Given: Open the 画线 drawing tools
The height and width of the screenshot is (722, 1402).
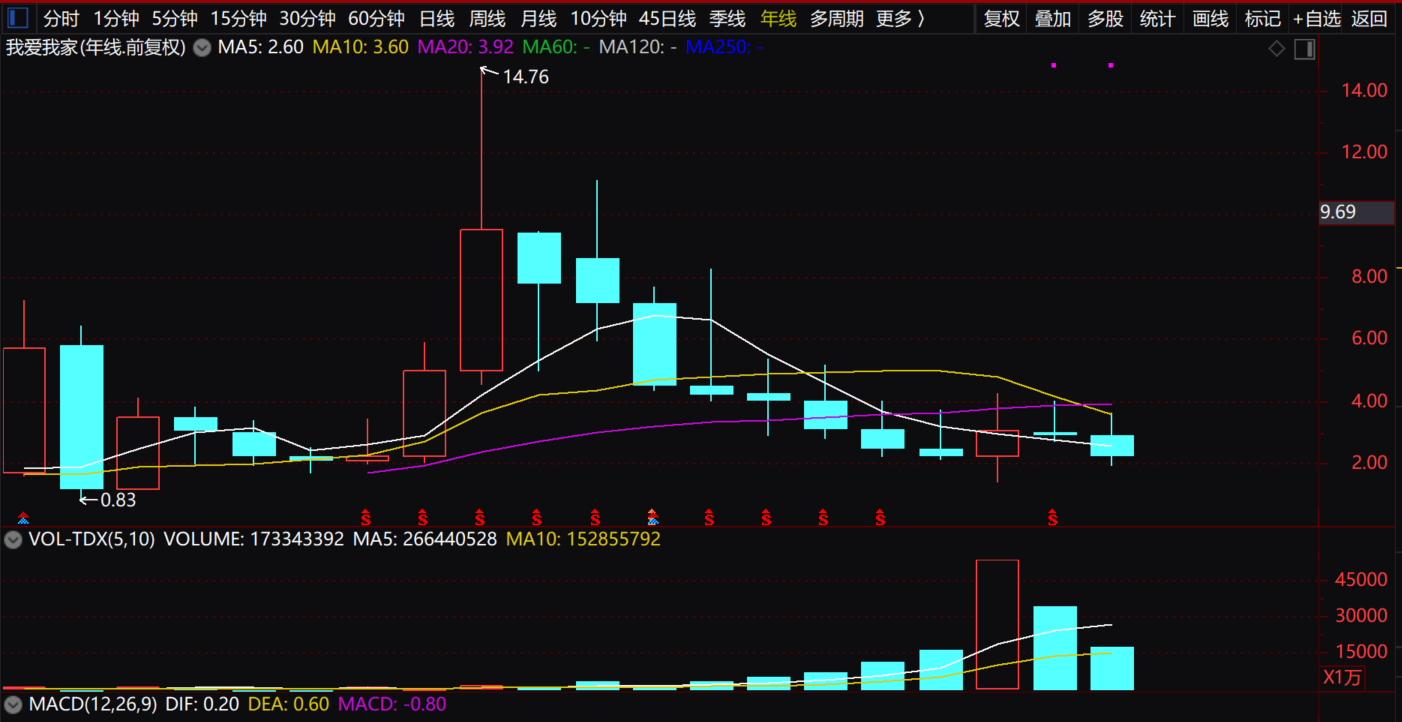Looking at the screenshot, I should click(1210, 18).
